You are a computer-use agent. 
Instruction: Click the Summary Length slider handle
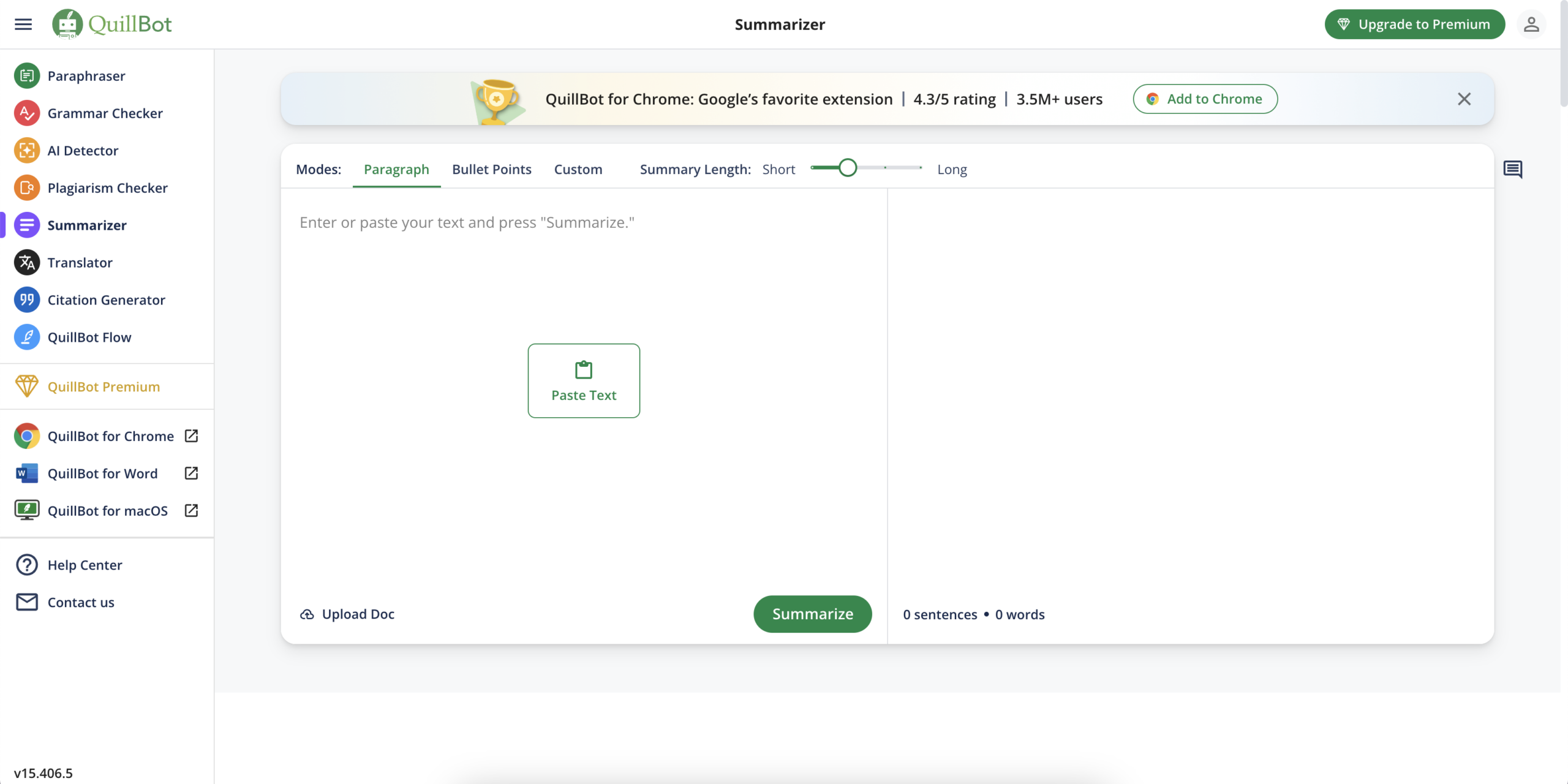tap(848, 167)
